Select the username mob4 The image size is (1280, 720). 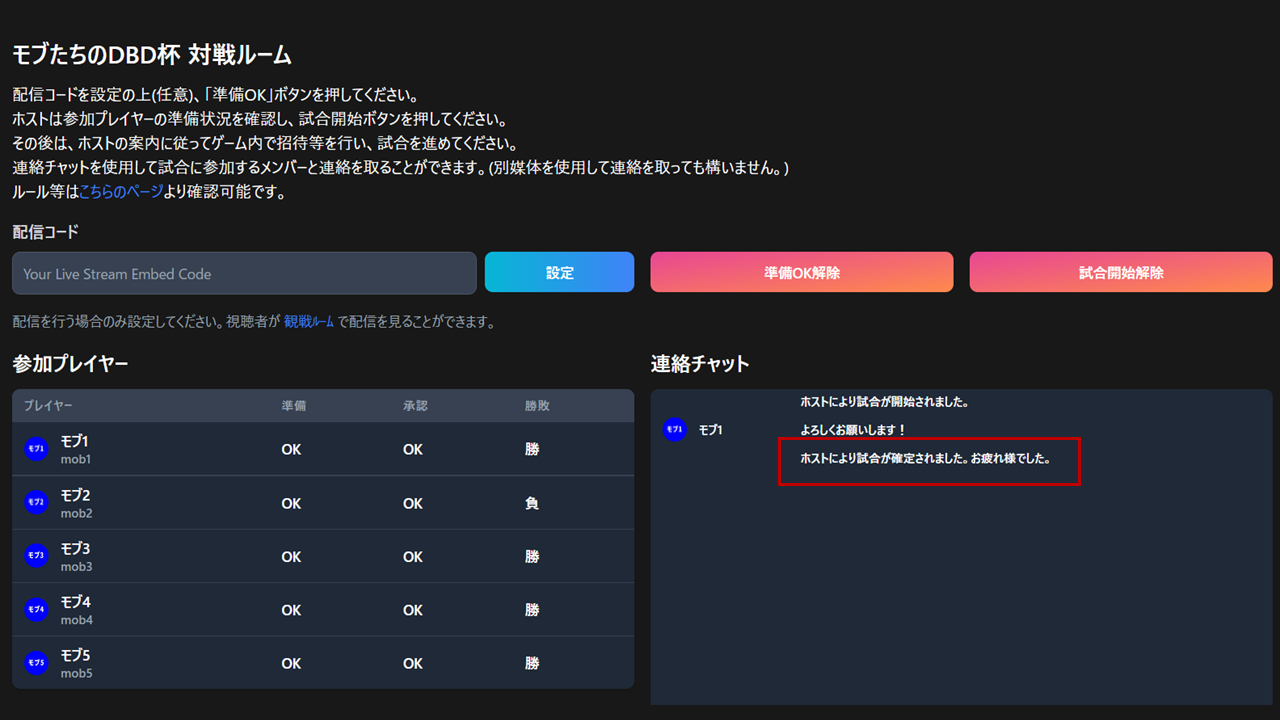tap(76, 620)
